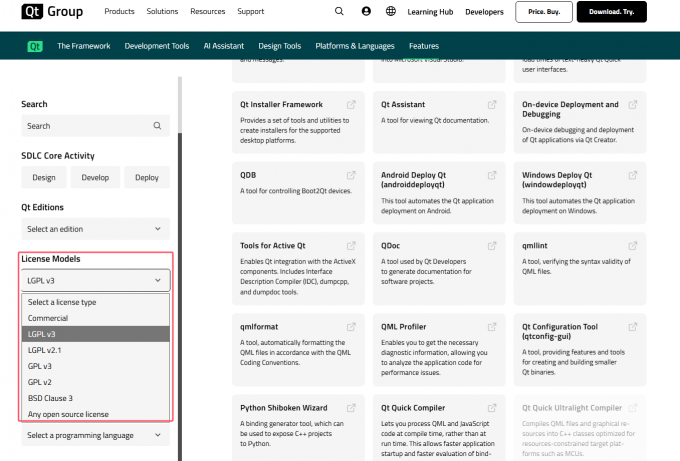Image resolution: width=680 pixels, height=461 pixels.
Task: Click the Qt Group logo
Action: [51, 12]
